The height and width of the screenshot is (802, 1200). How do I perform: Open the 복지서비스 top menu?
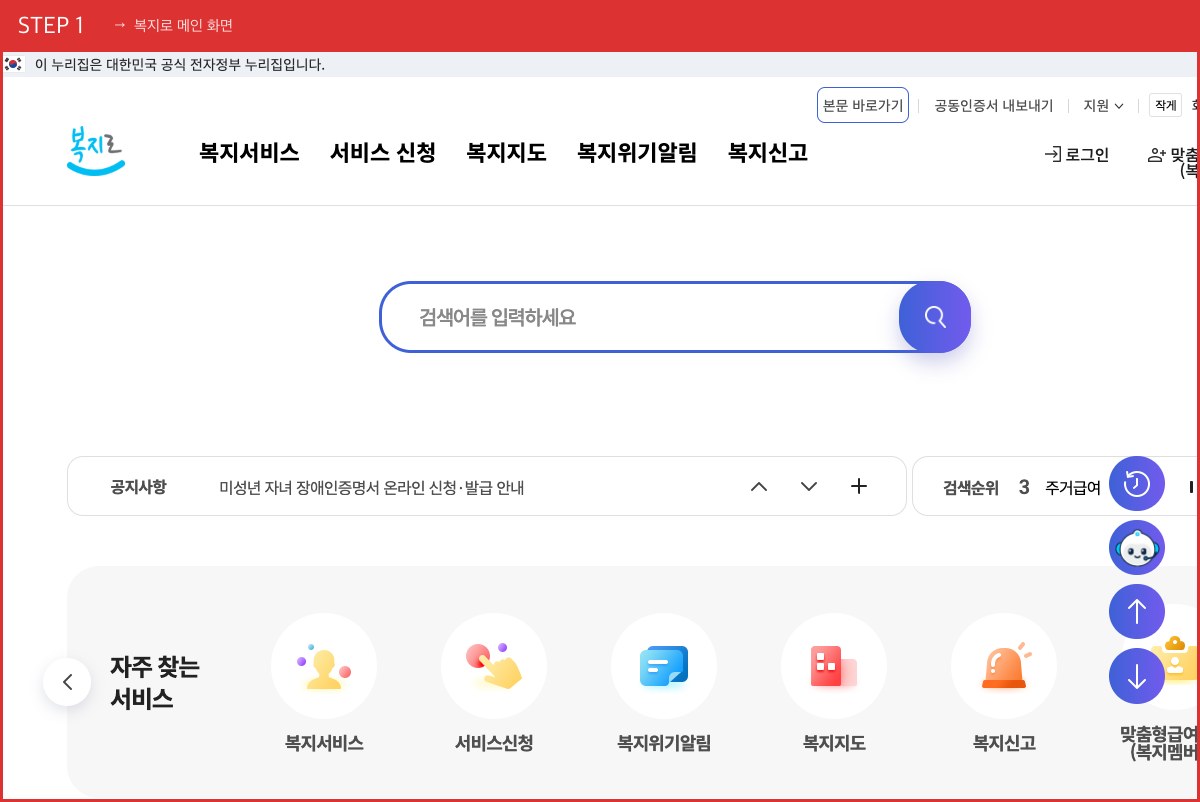coord(249,153)
